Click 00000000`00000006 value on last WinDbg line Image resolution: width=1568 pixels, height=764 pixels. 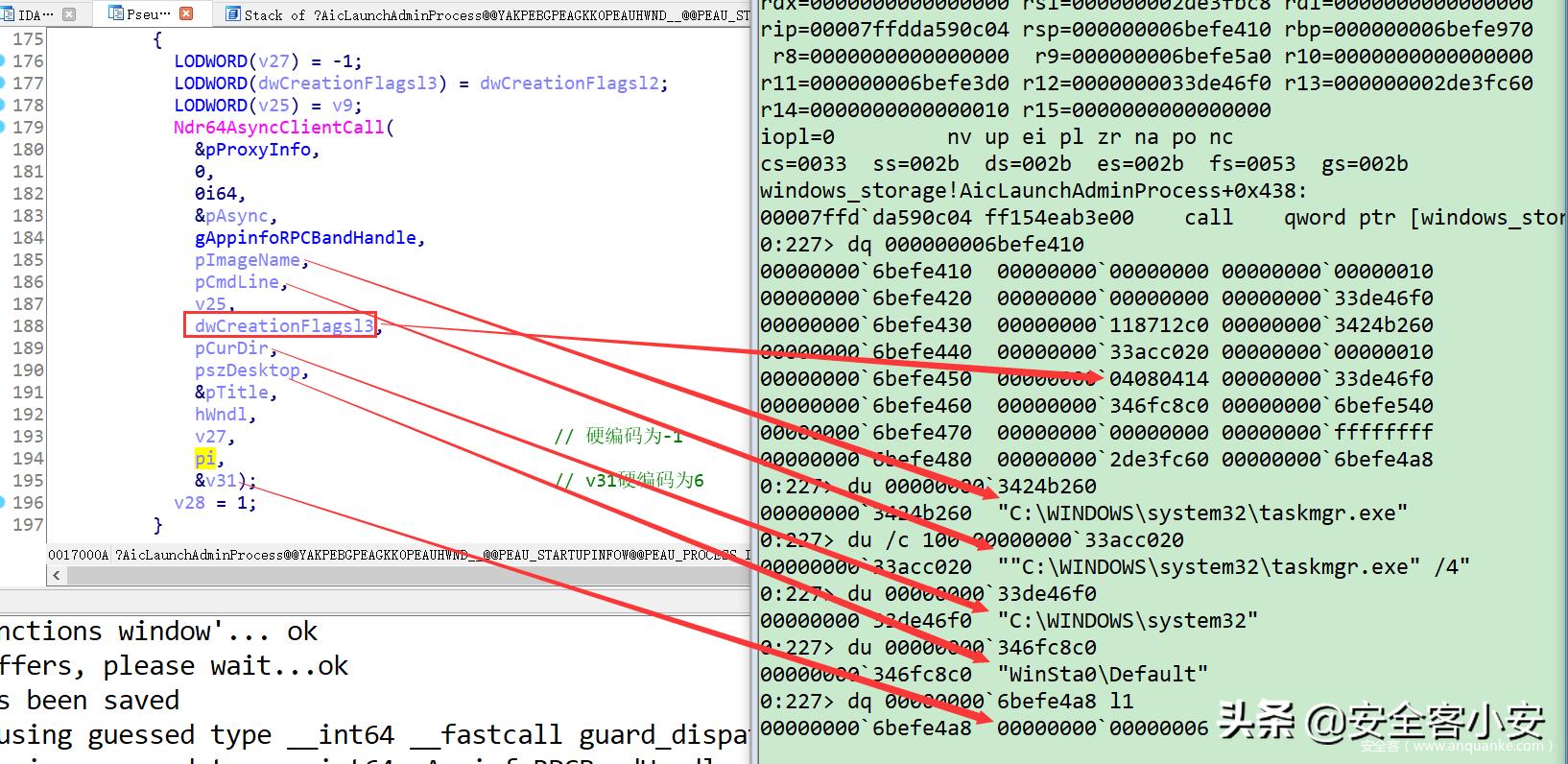[x=1103, y=728]
